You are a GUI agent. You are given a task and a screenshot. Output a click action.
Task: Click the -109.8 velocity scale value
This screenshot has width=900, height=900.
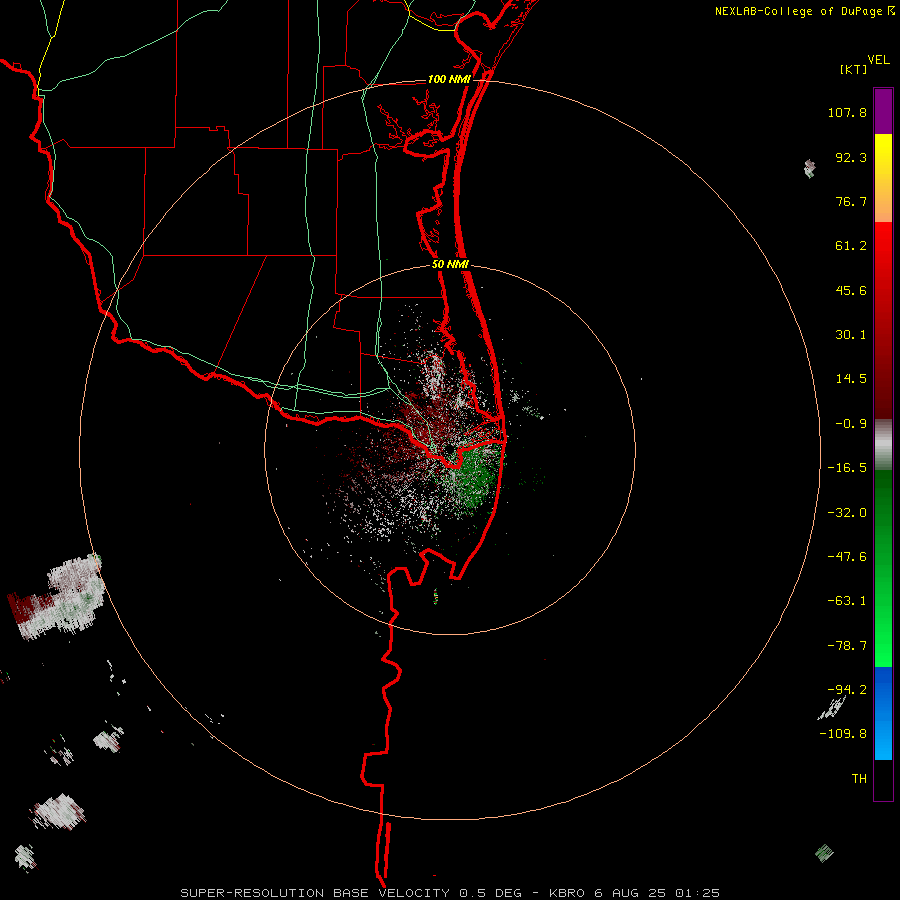pyautogui.click(x=843, y=734)
